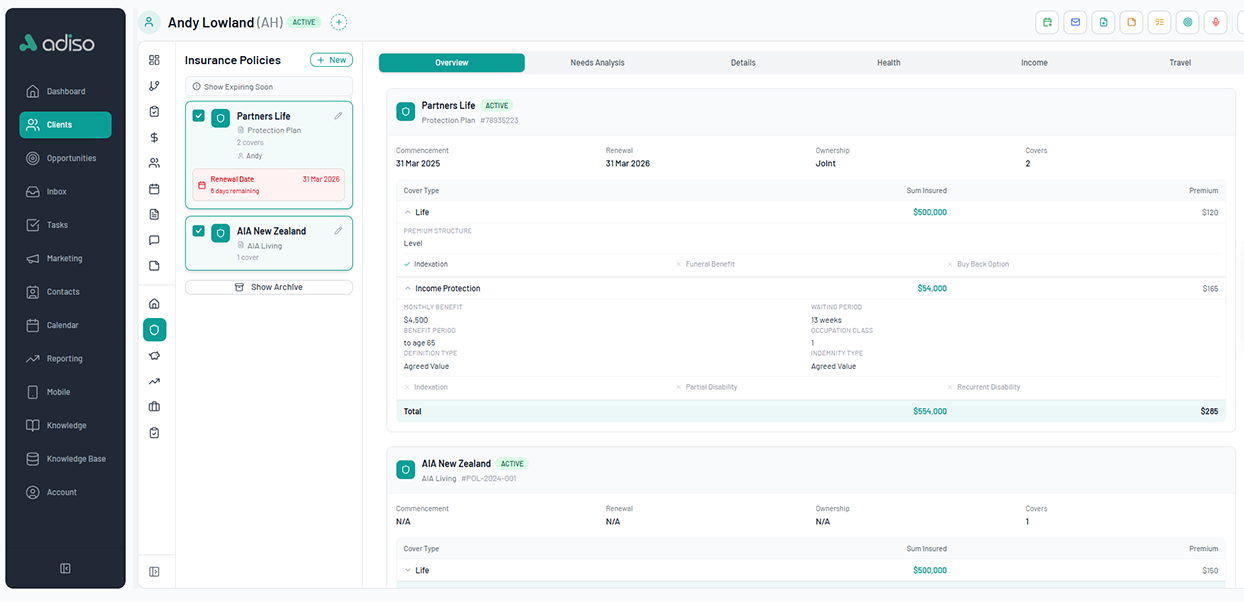Switch to the Needs Analysis tab
The image size is (1244, 602).
pos(597,62)
